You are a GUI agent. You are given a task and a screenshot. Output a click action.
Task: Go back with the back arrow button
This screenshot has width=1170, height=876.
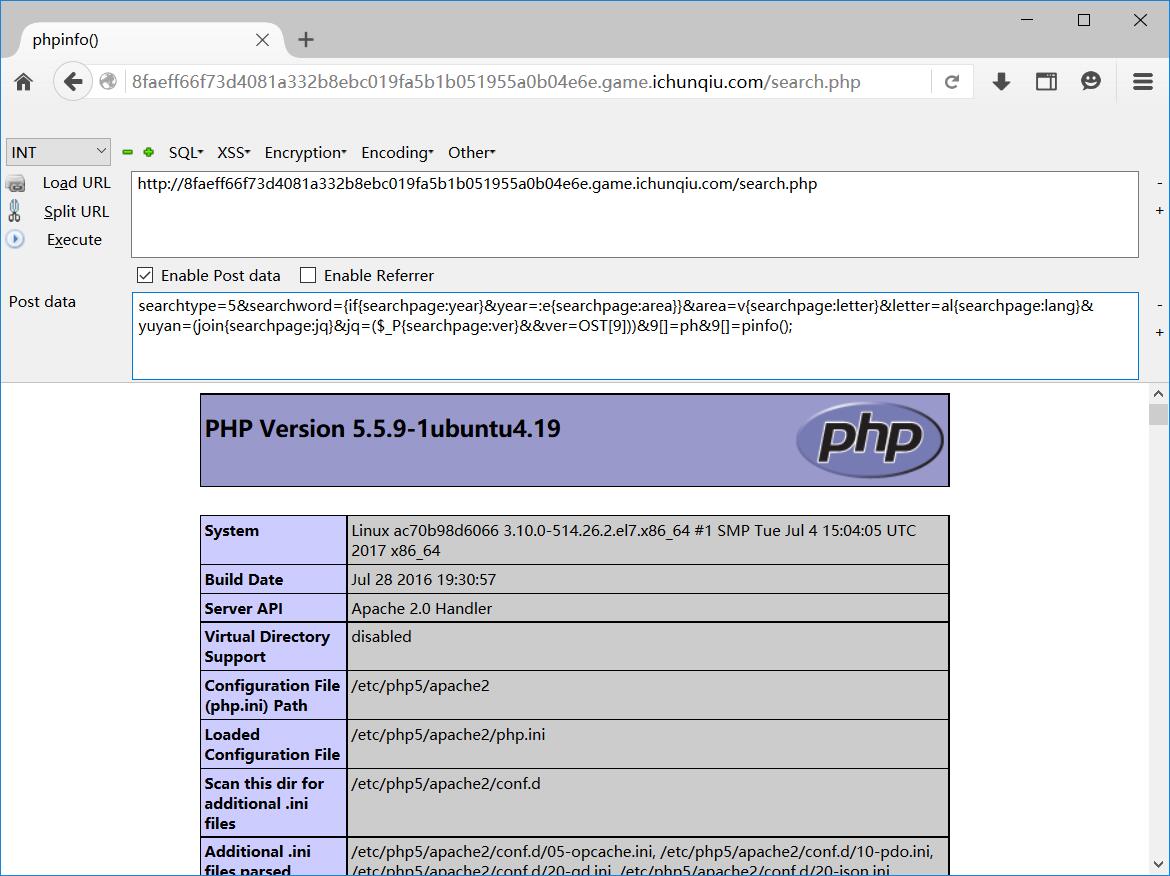(72, 82)
